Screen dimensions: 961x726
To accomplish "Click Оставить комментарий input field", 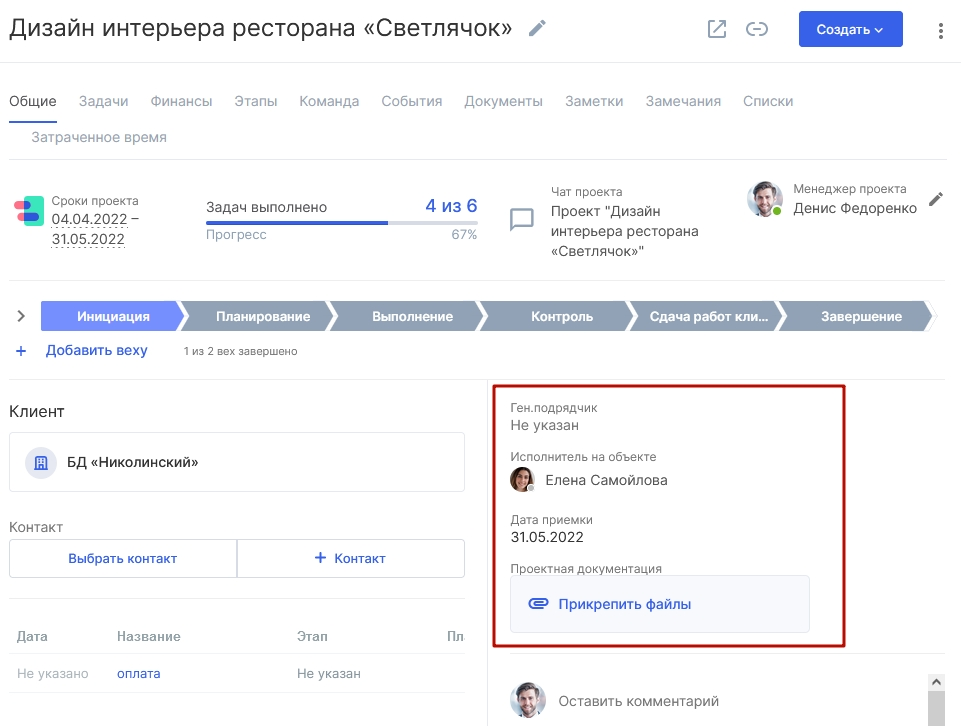I will point(638,701).
